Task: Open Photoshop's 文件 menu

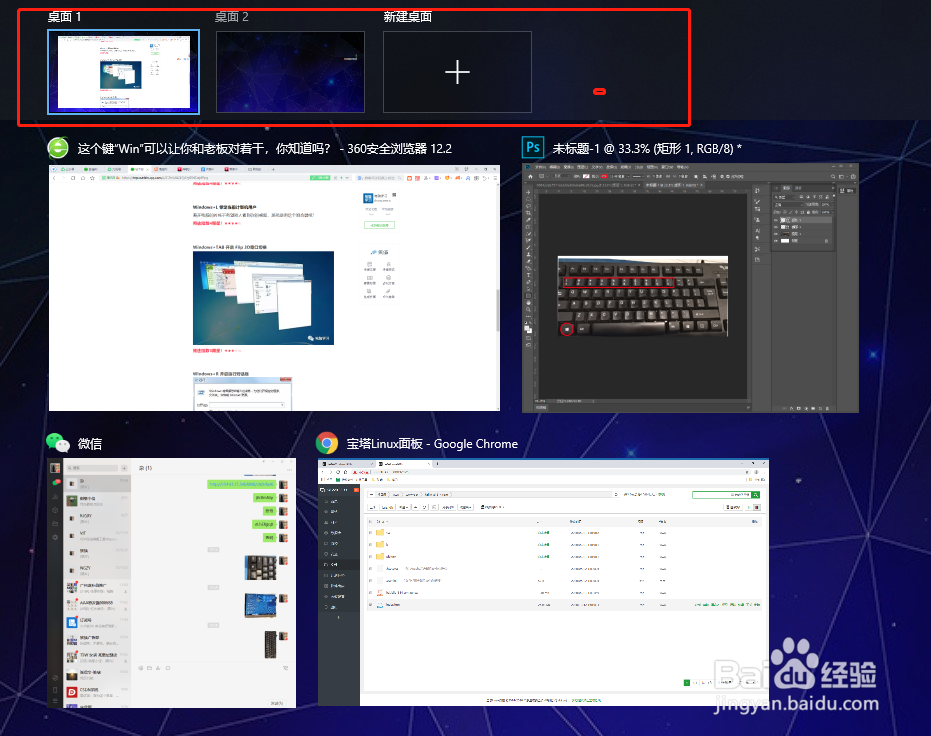Action: [539, 166]
